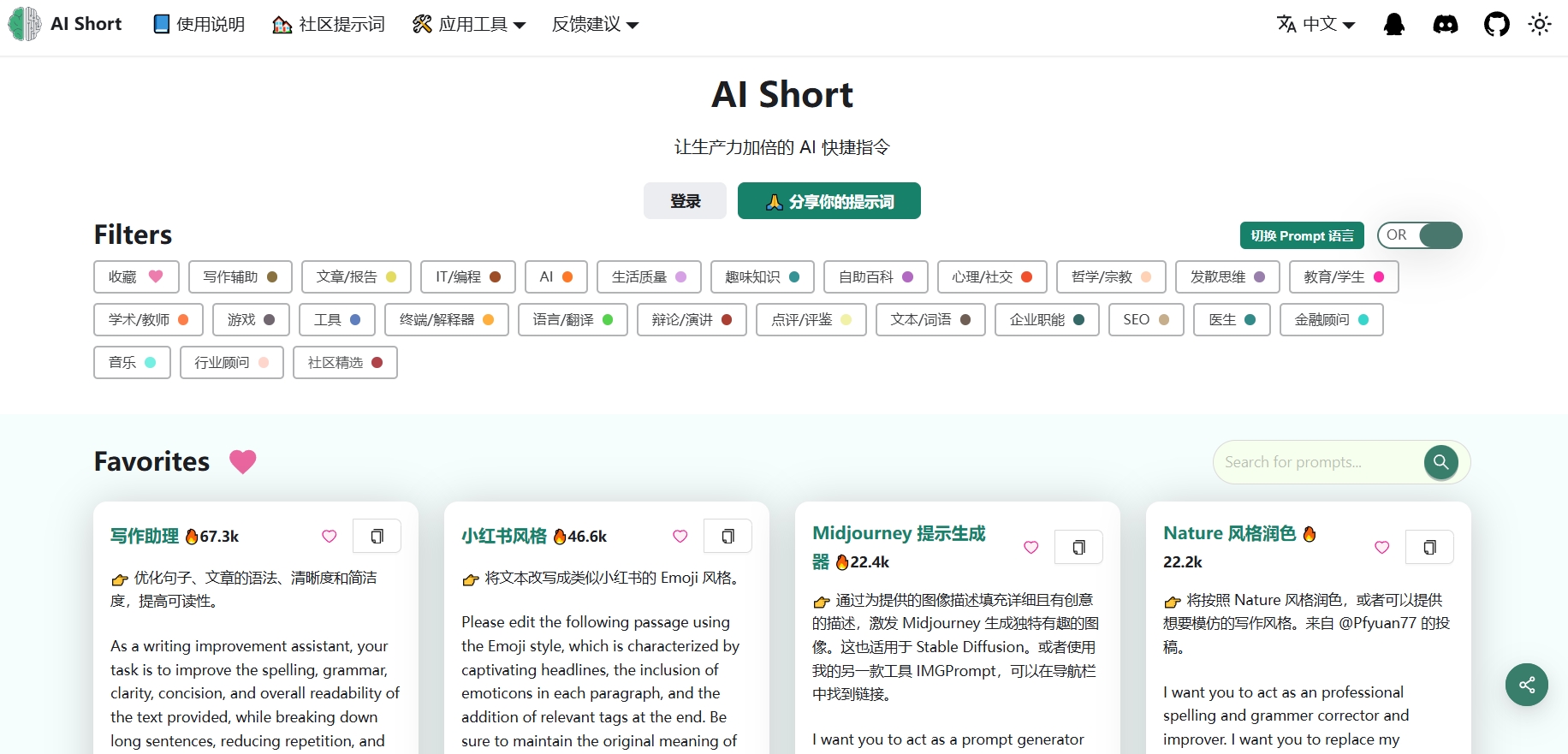
Task: Select the 点评/评鉴 filter tag
Action: 811,319
